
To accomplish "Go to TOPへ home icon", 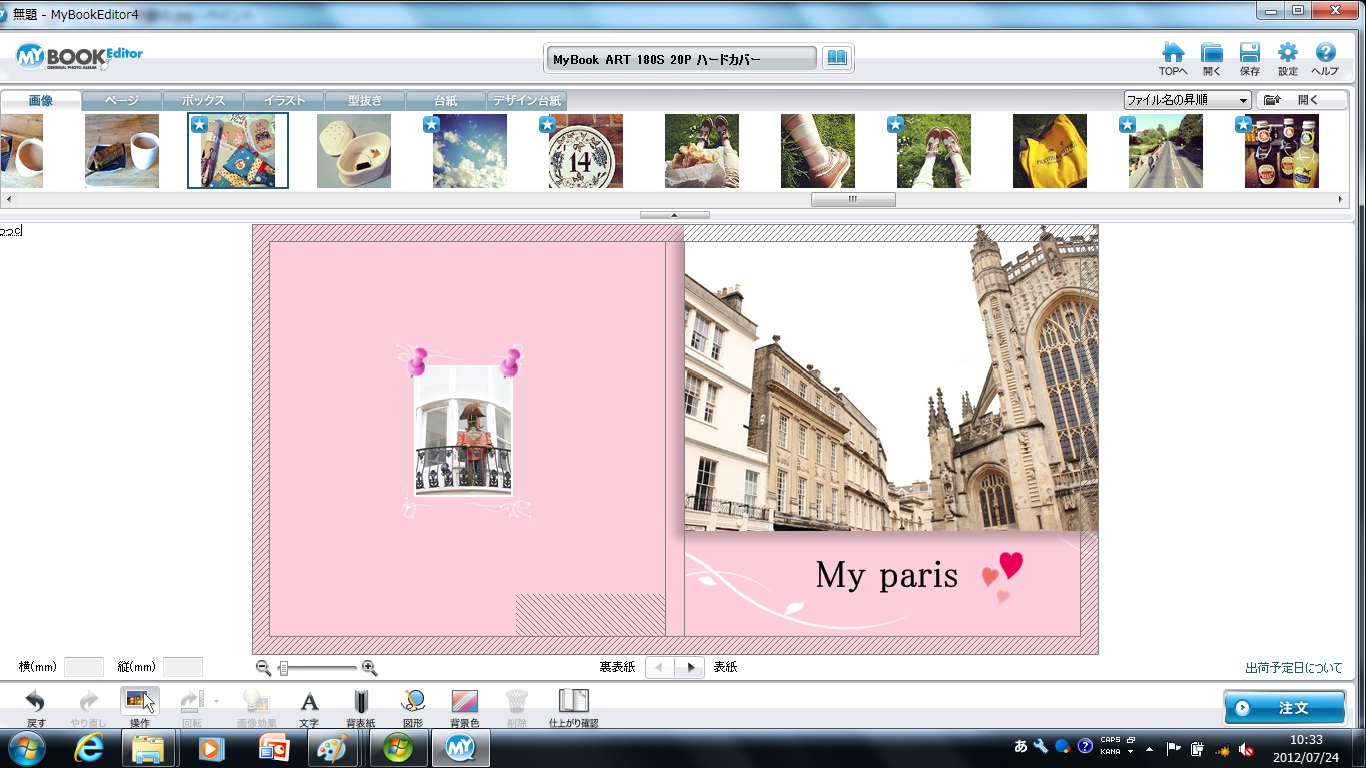I will [1173, 55].
